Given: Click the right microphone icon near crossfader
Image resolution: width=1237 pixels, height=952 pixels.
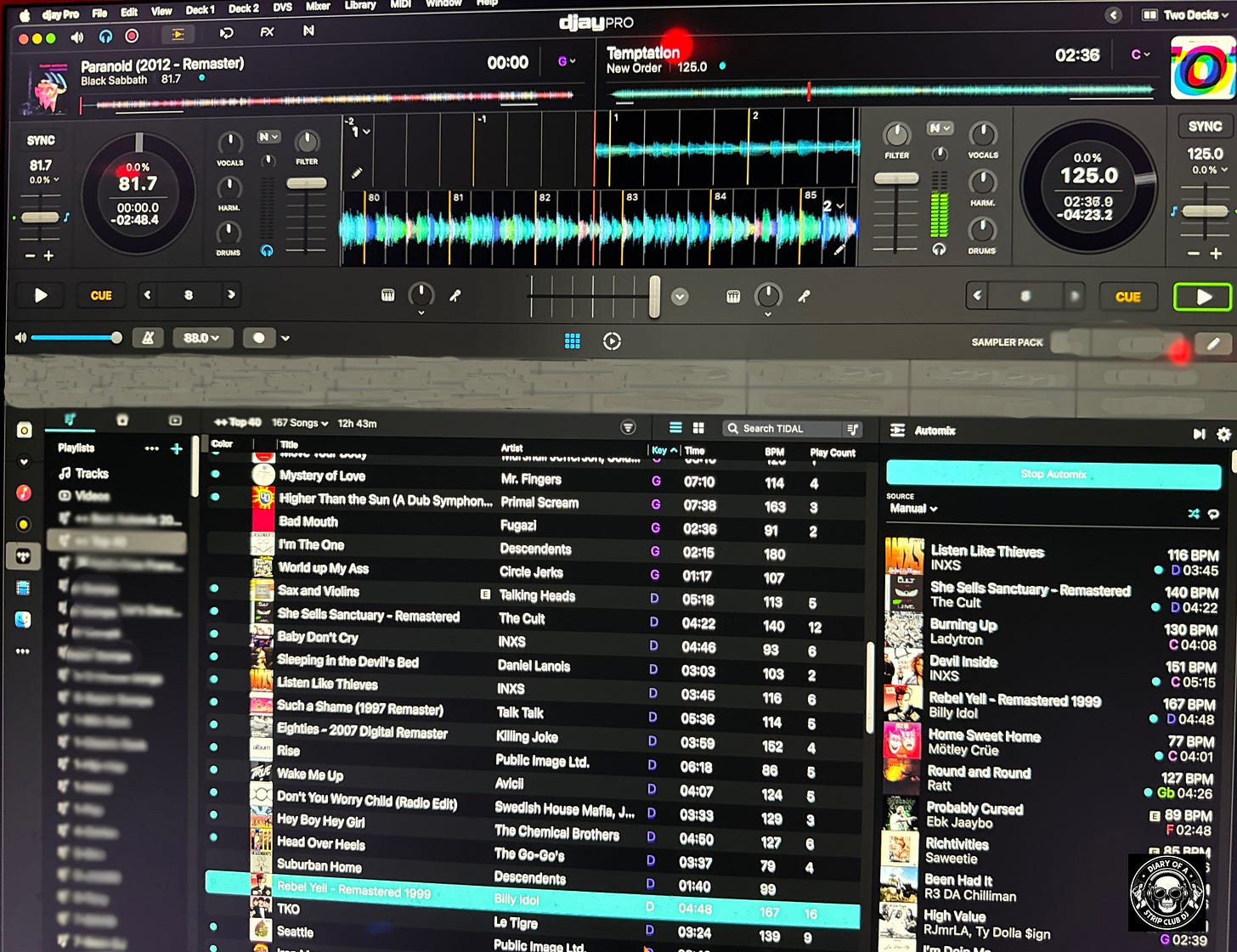Looking at the screenshot, I should [x=804, y=296].
